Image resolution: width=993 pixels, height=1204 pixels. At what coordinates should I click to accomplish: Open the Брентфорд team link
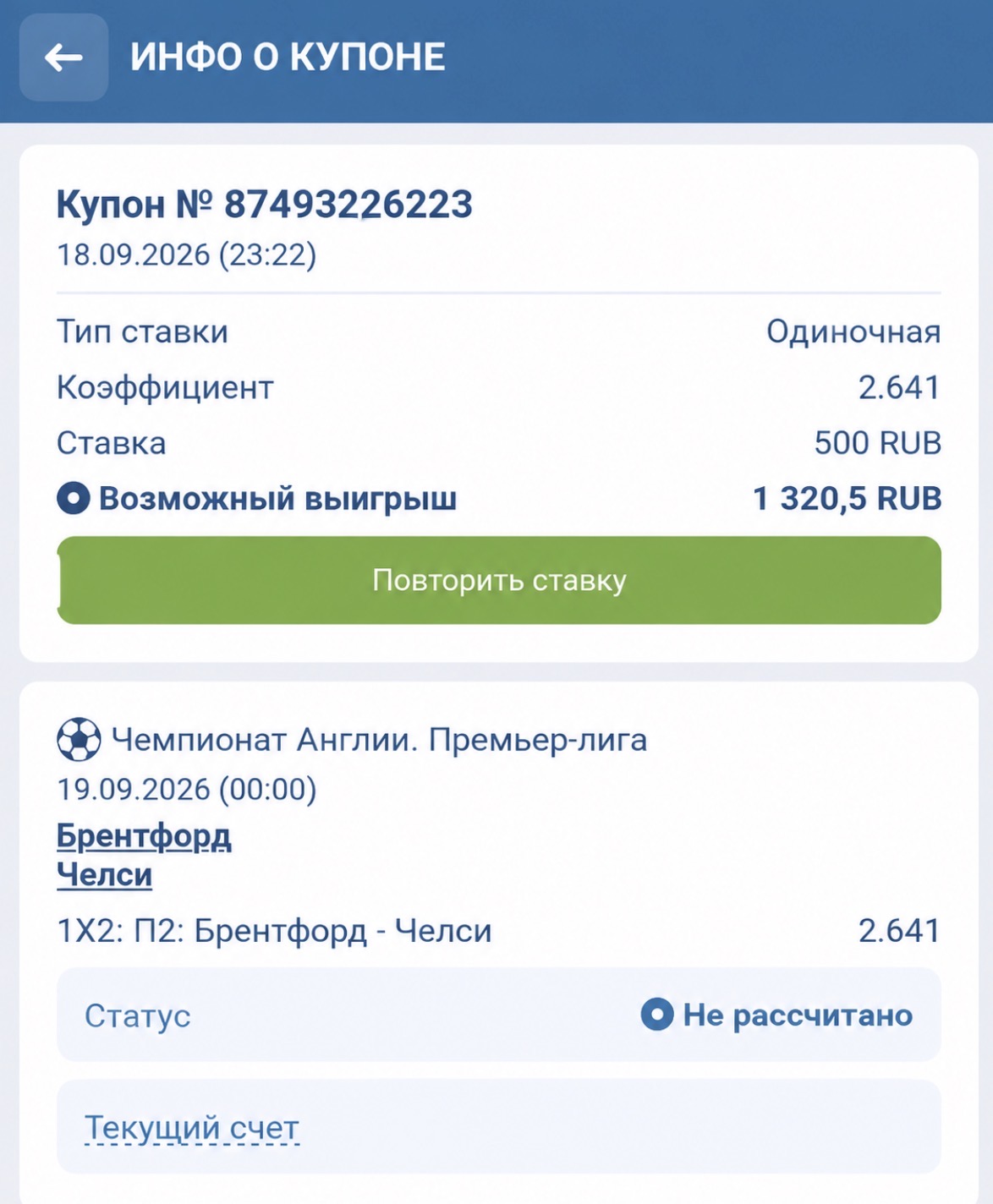(144, 836)
